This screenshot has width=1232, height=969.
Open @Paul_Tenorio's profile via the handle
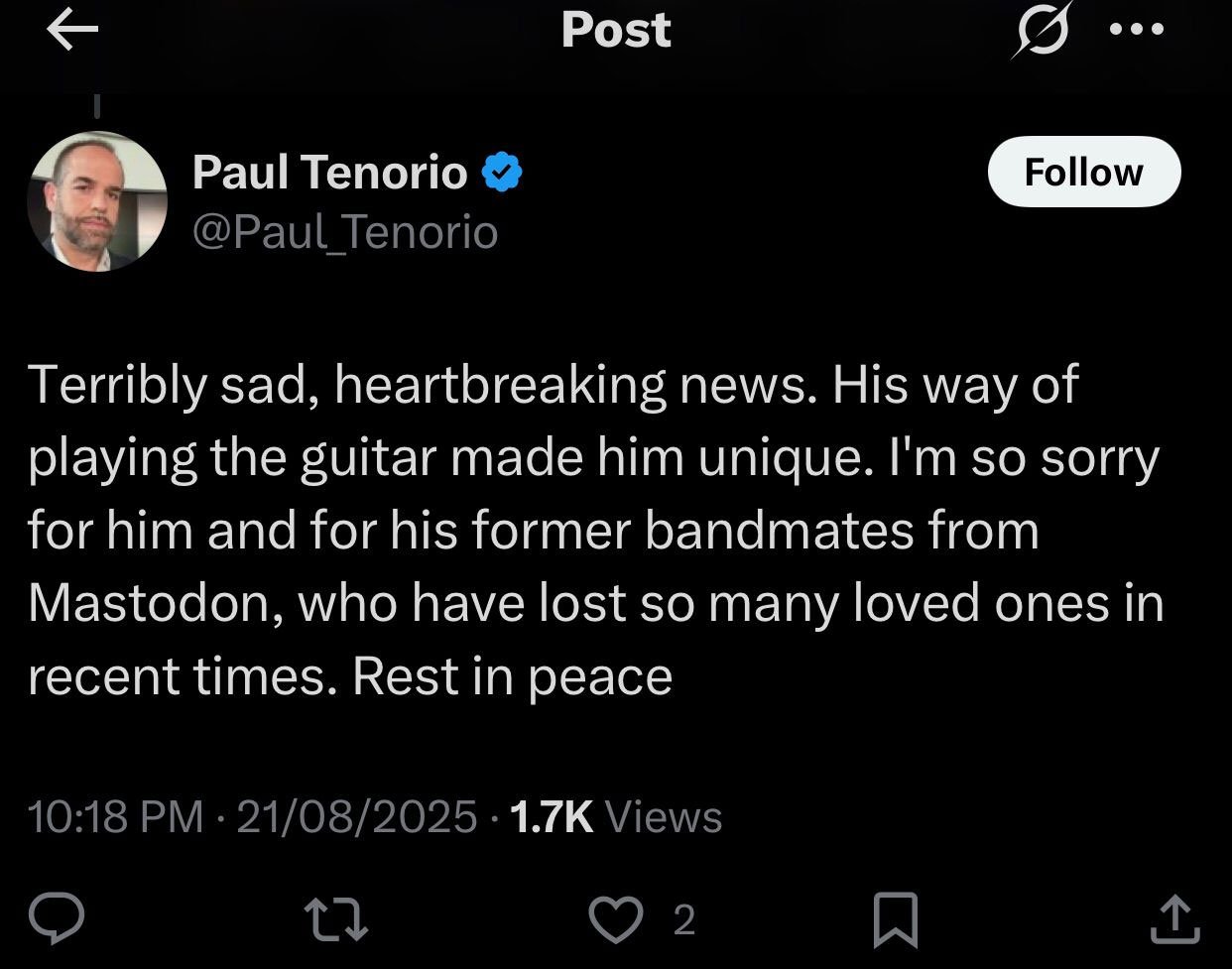tap(345, 231)
